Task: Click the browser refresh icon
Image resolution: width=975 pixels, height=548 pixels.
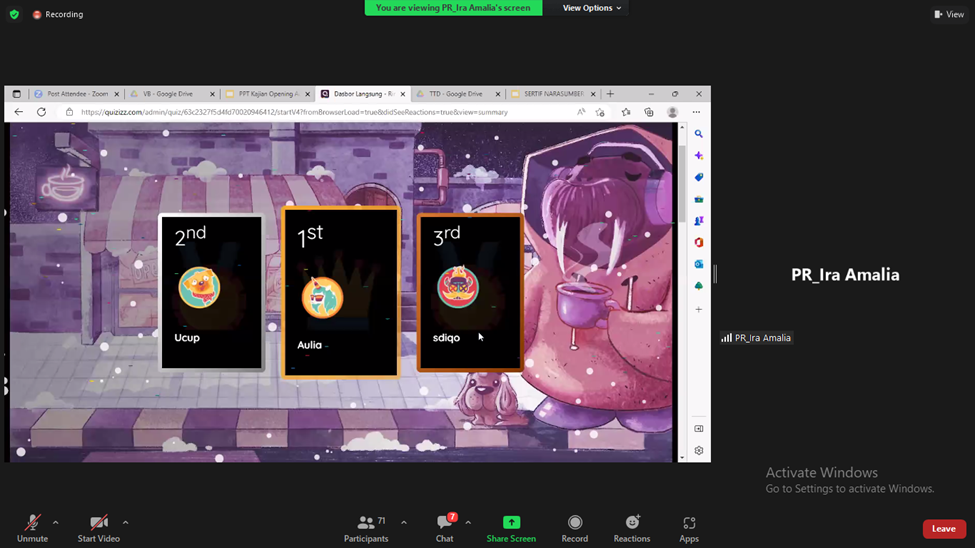Action: (x=41, y=112)
